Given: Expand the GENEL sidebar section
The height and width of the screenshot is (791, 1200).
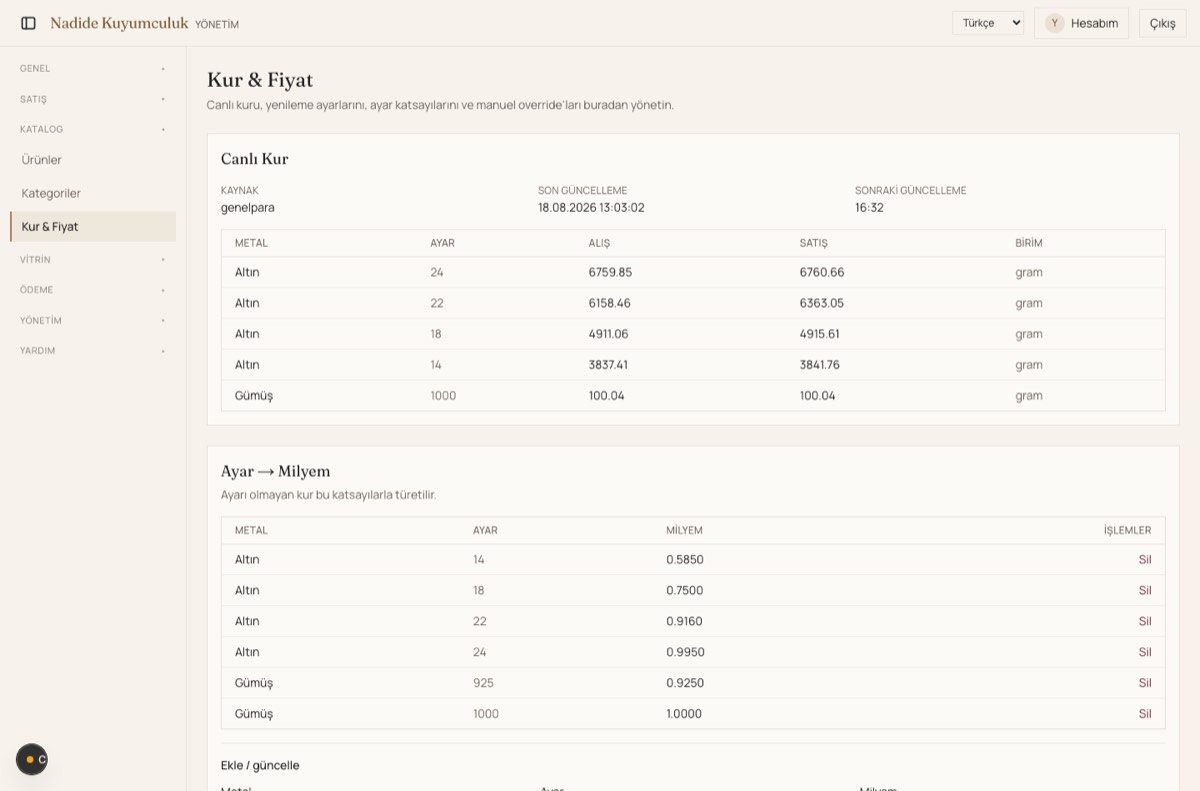Looking at the screenshot, I should pos(93,69).
